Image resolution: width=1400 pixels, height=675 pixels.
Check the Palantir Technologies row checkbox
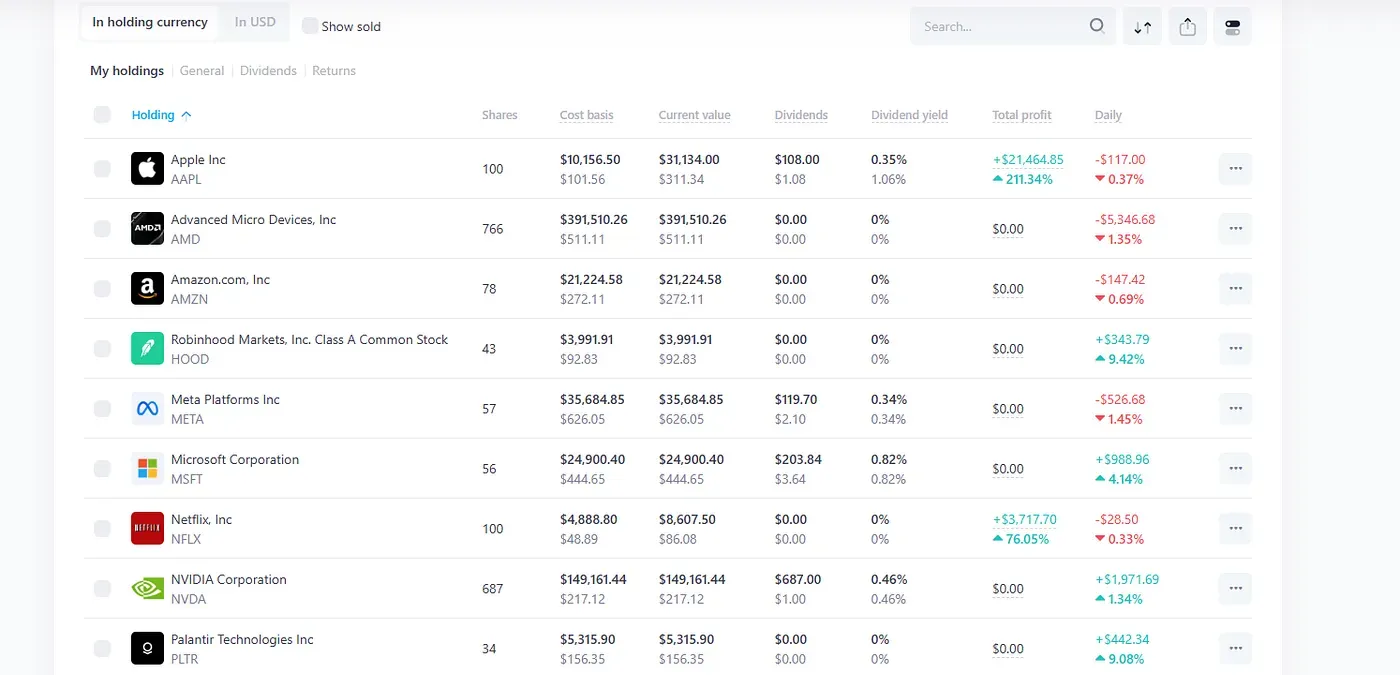click(102, 649)
